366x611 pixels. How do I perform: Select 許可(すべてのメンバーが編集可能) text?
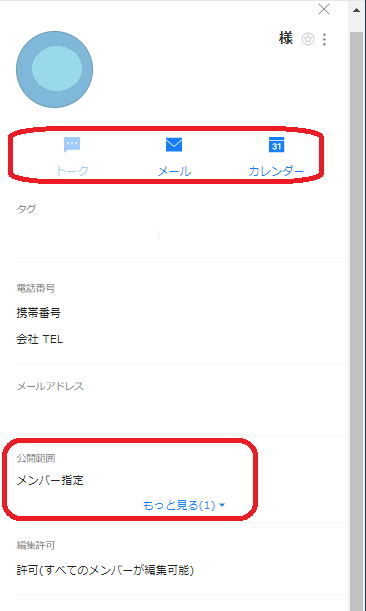tap(105, 570)
